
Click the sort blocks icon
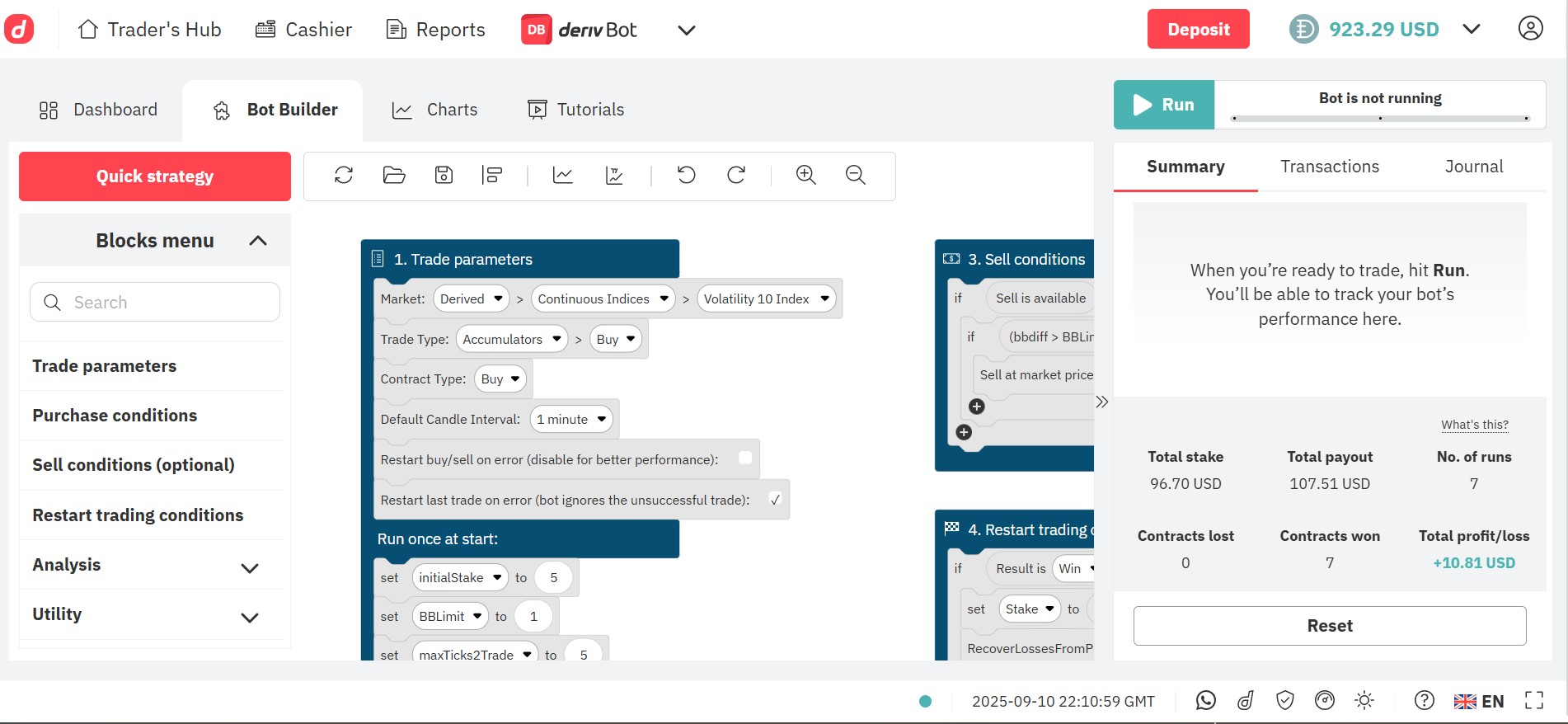[492, 175]
